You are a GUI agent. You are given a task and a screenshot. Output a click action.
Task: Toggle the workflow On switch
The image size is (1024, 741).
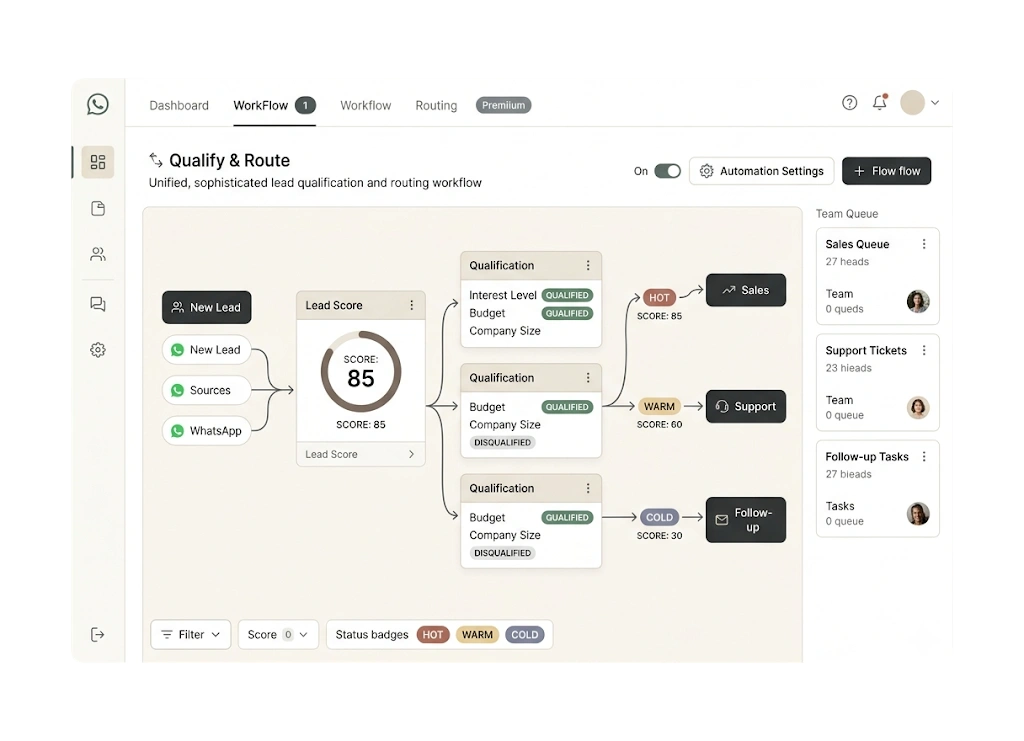667,171
